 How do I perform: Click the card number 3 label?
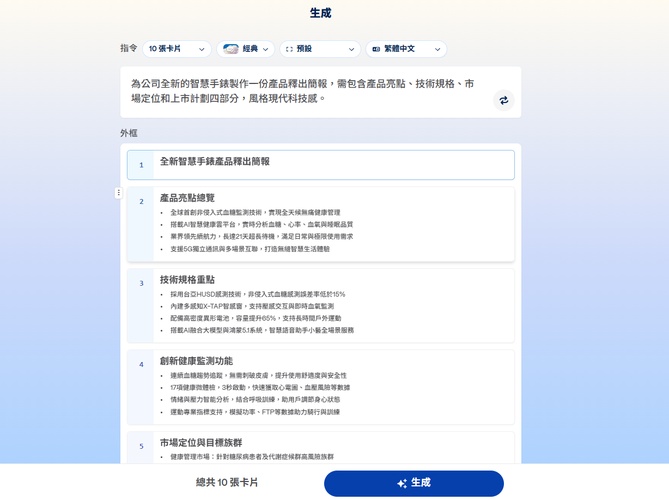141,283
